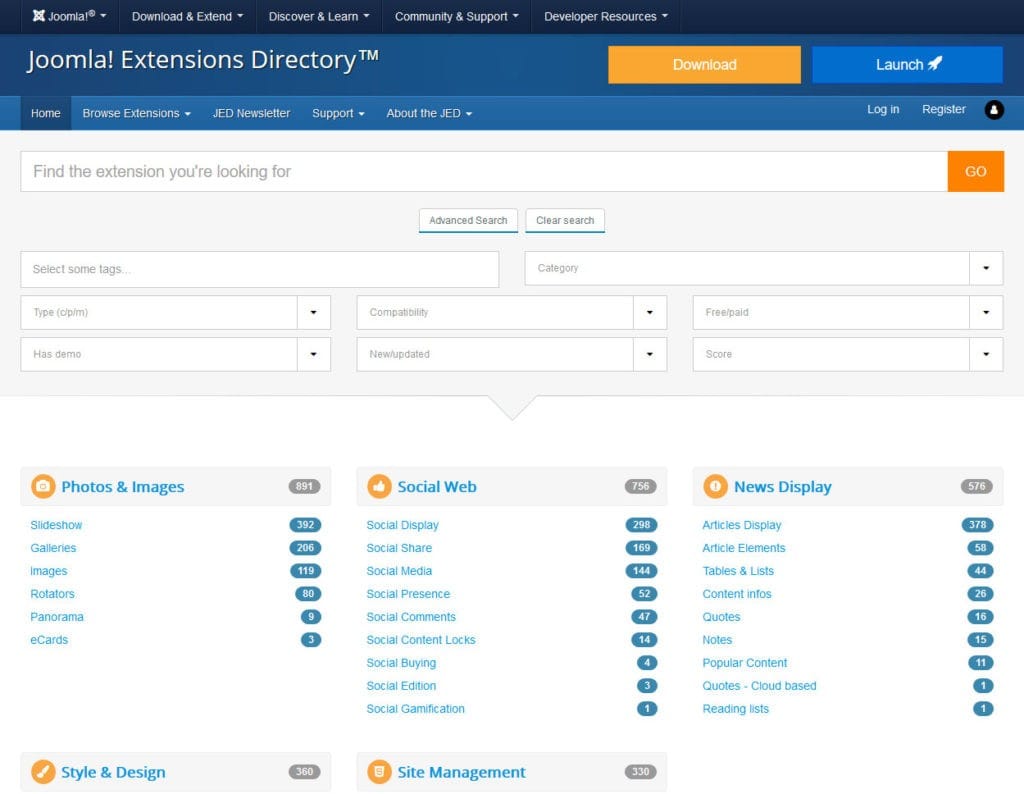Click the 891 count badge for Photos & Images
Viewport: 1024px width, 794px height.
(x=304, y=486)
